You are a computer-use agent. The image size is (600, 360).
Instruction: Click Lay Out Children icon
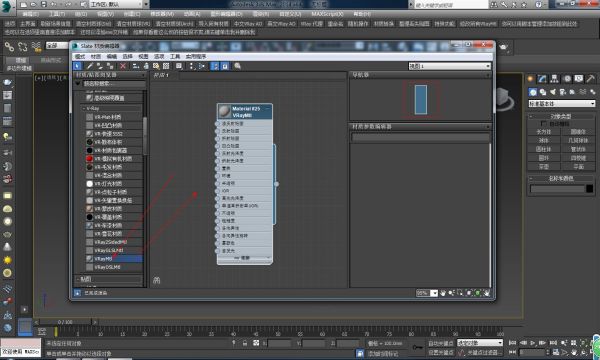202,66
